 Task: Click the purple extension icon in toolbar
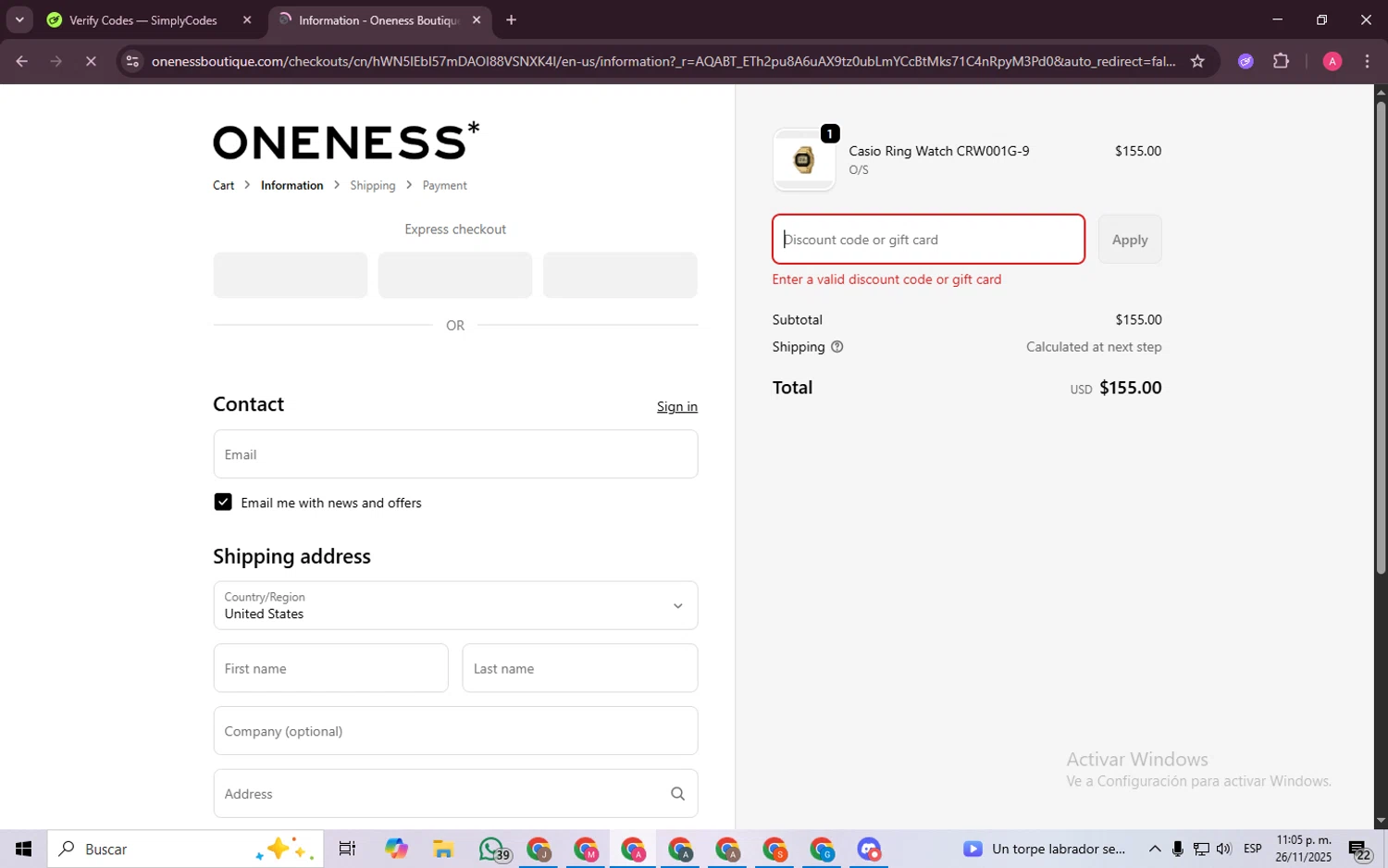(x=1245, y=61)
